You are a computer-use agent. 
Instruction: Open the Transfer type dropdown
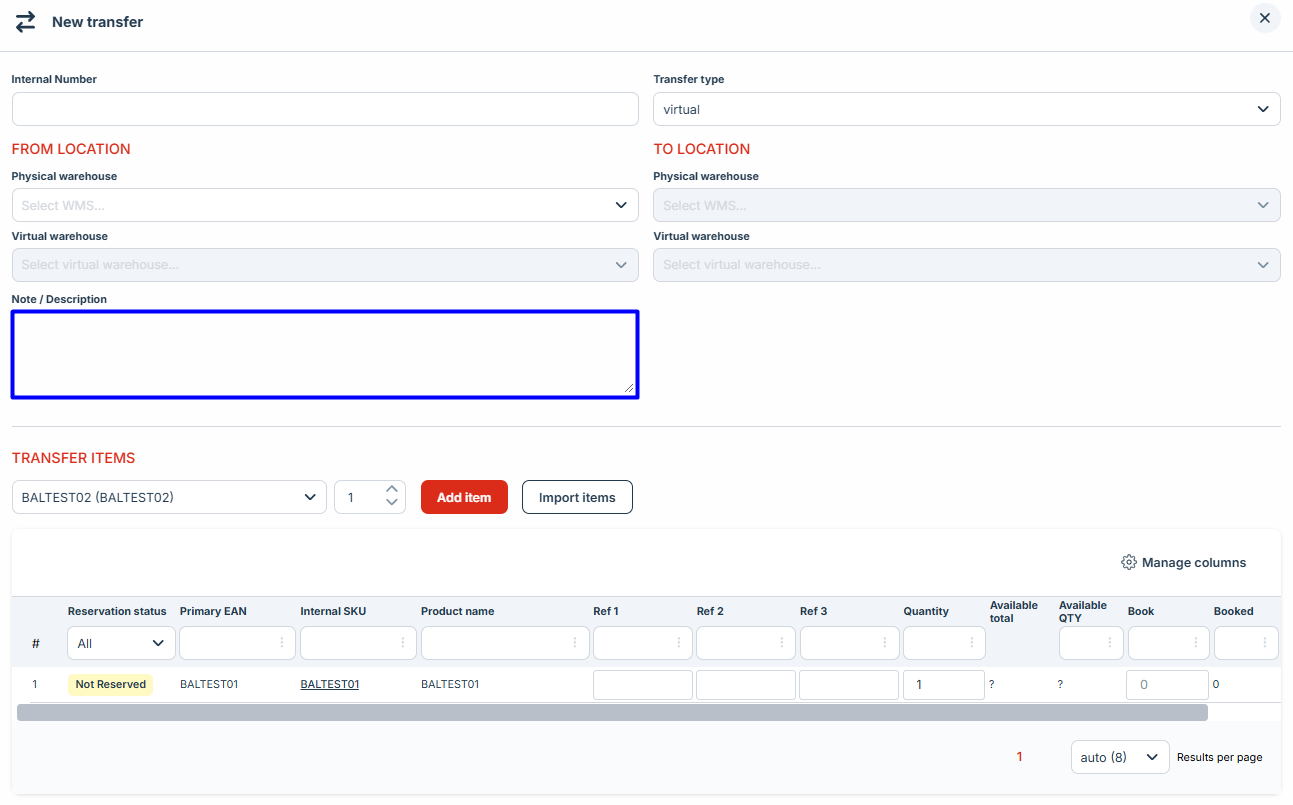click(x=966, y=109)
